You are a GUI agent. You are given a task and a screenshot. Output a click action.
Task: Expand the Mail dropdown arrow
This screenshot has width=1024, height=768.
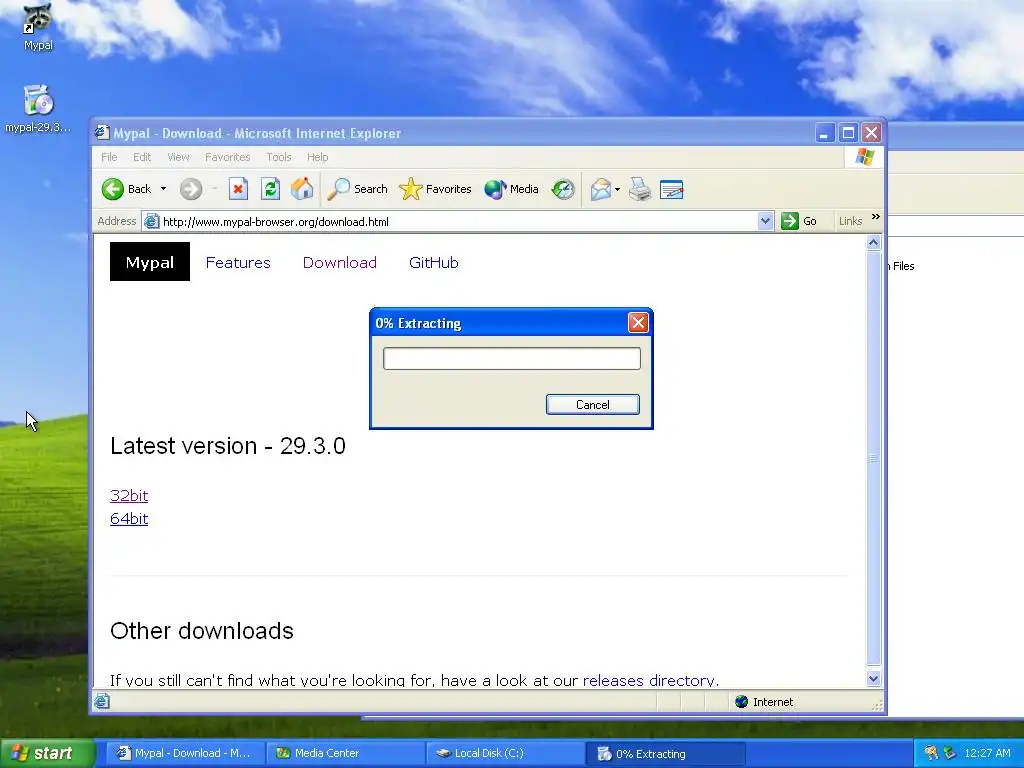point(617,190)
